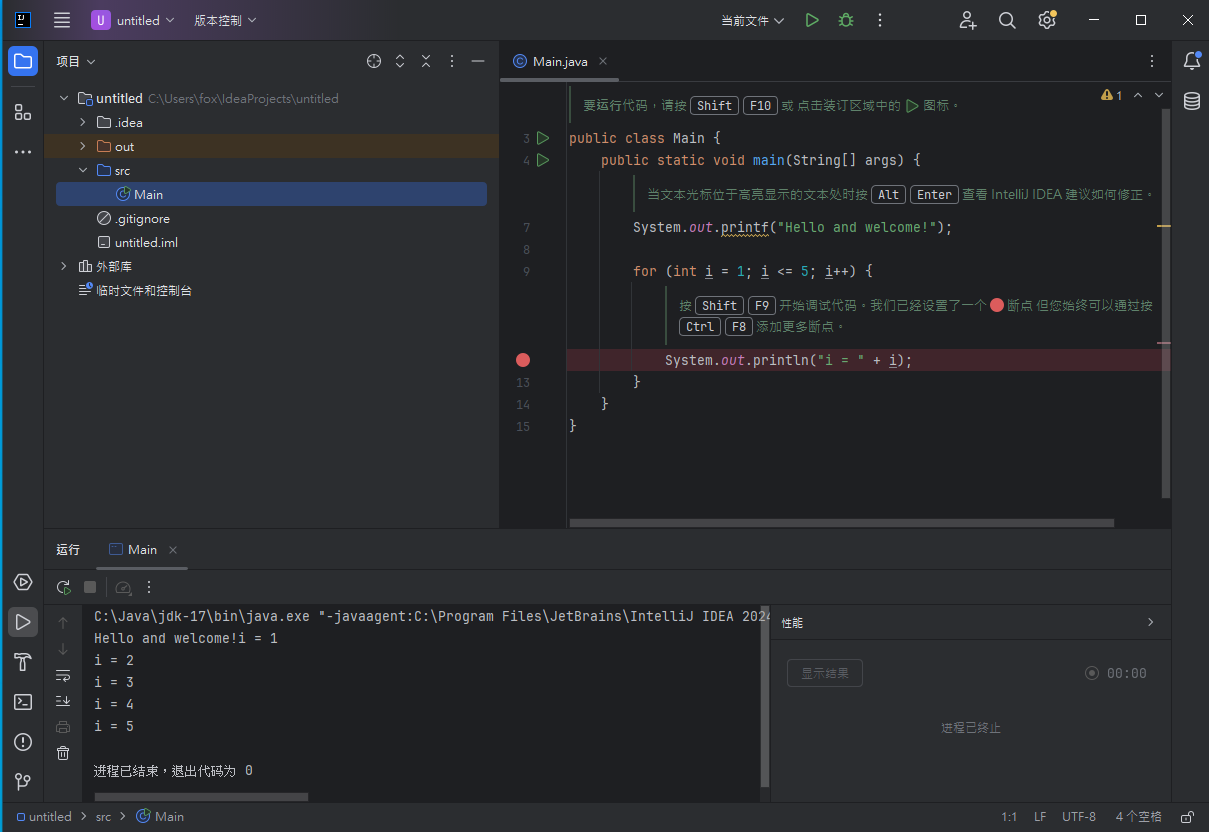
Task: Collapse the untitled root project node
Action: tap(64, 99)
